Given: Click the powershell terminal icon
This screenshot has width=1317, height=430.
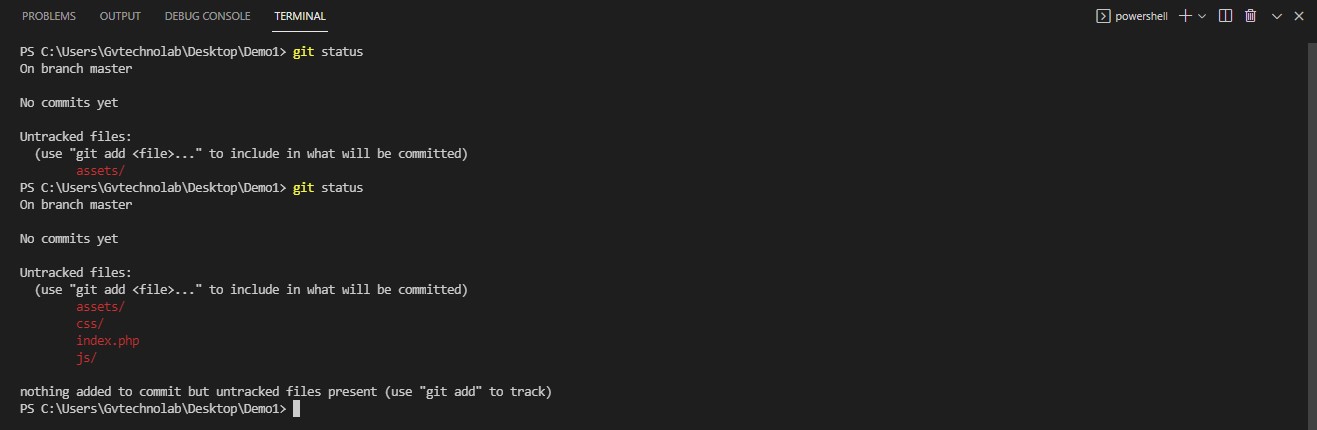Looking at the screenshot, I should click(x=1103, y=16).
